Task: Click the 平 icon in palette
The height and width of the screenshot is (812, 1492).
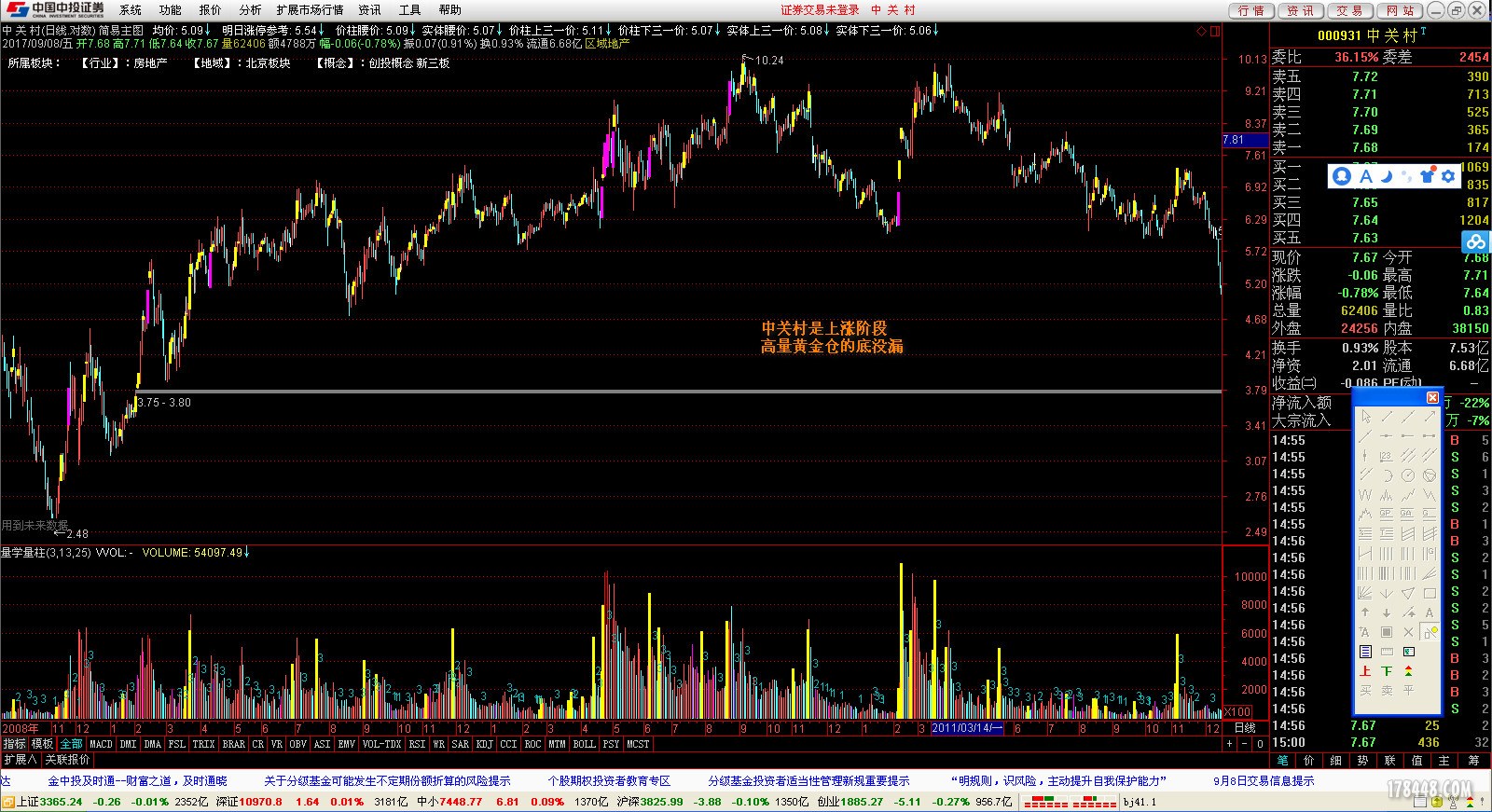Action: tap(1408, 691)
